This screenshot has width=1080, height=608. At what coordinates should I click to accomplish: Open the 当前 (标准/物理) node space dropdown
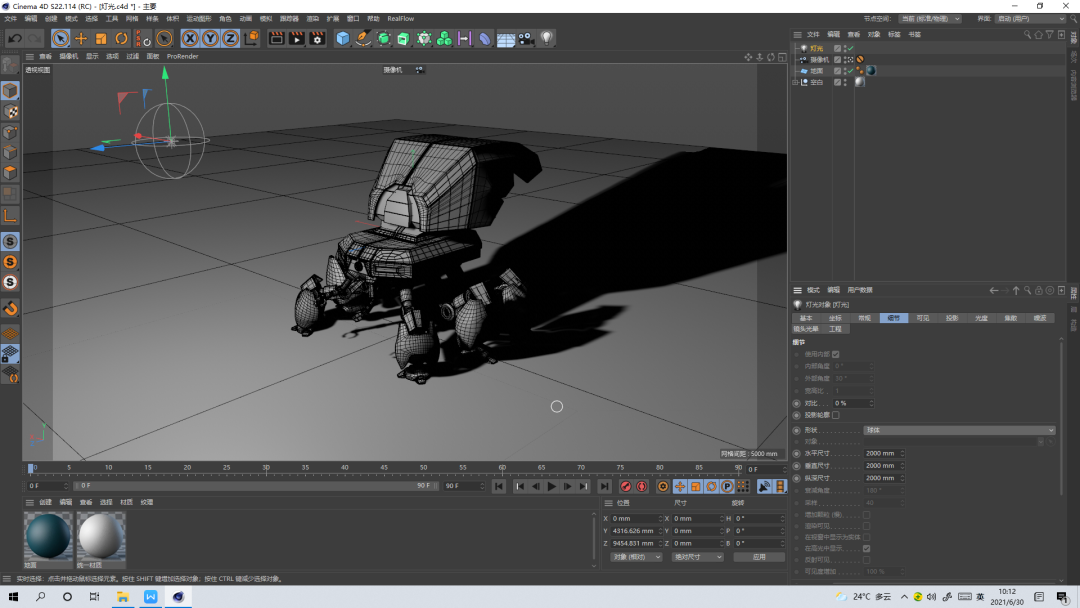pos(930,19)
